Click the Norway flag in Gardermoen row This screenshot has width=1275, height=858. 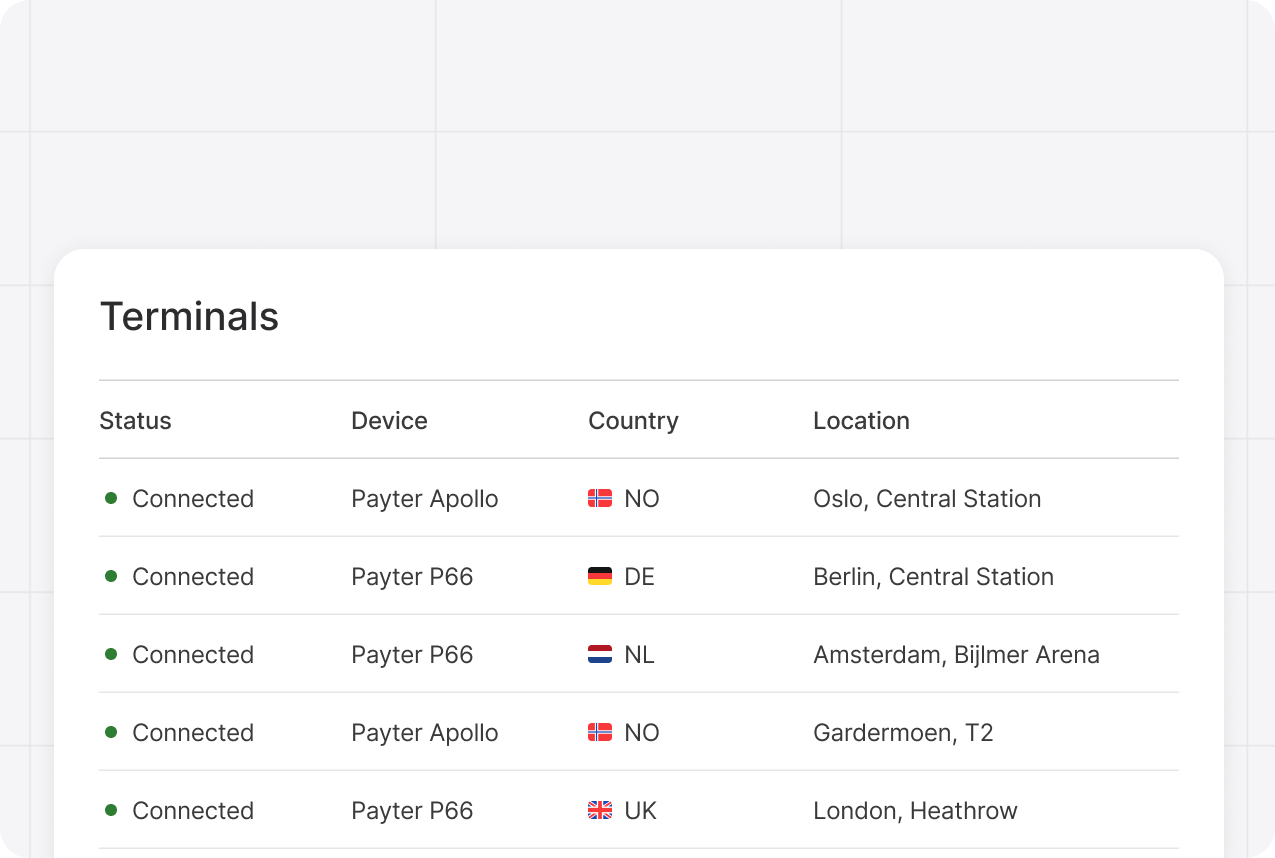tap(600, 732)
